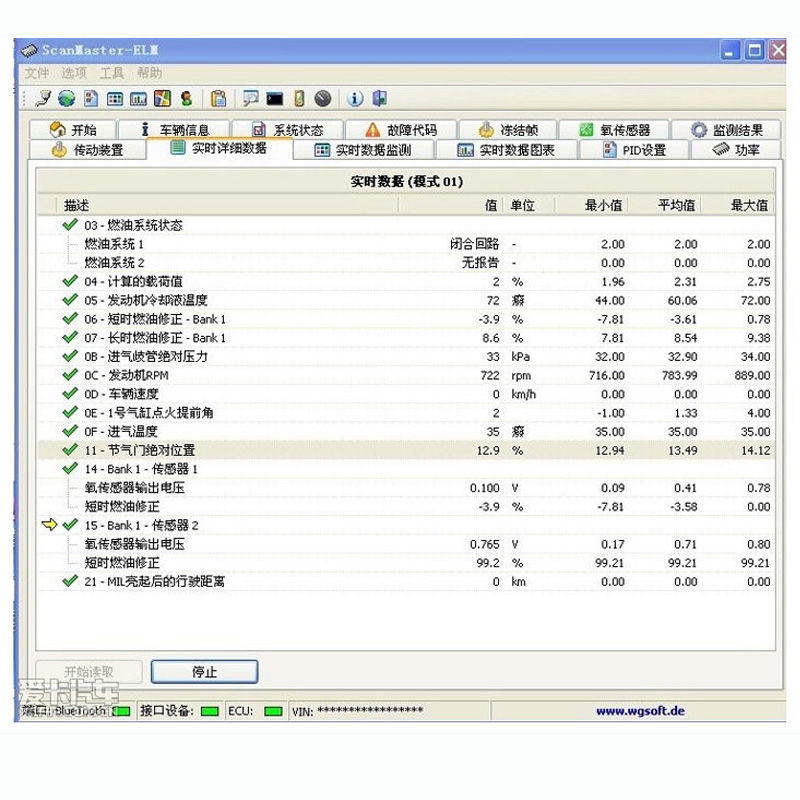Click the battery status toolbar icon
This screenshot has height=800, width=800.
pos(298,98)
